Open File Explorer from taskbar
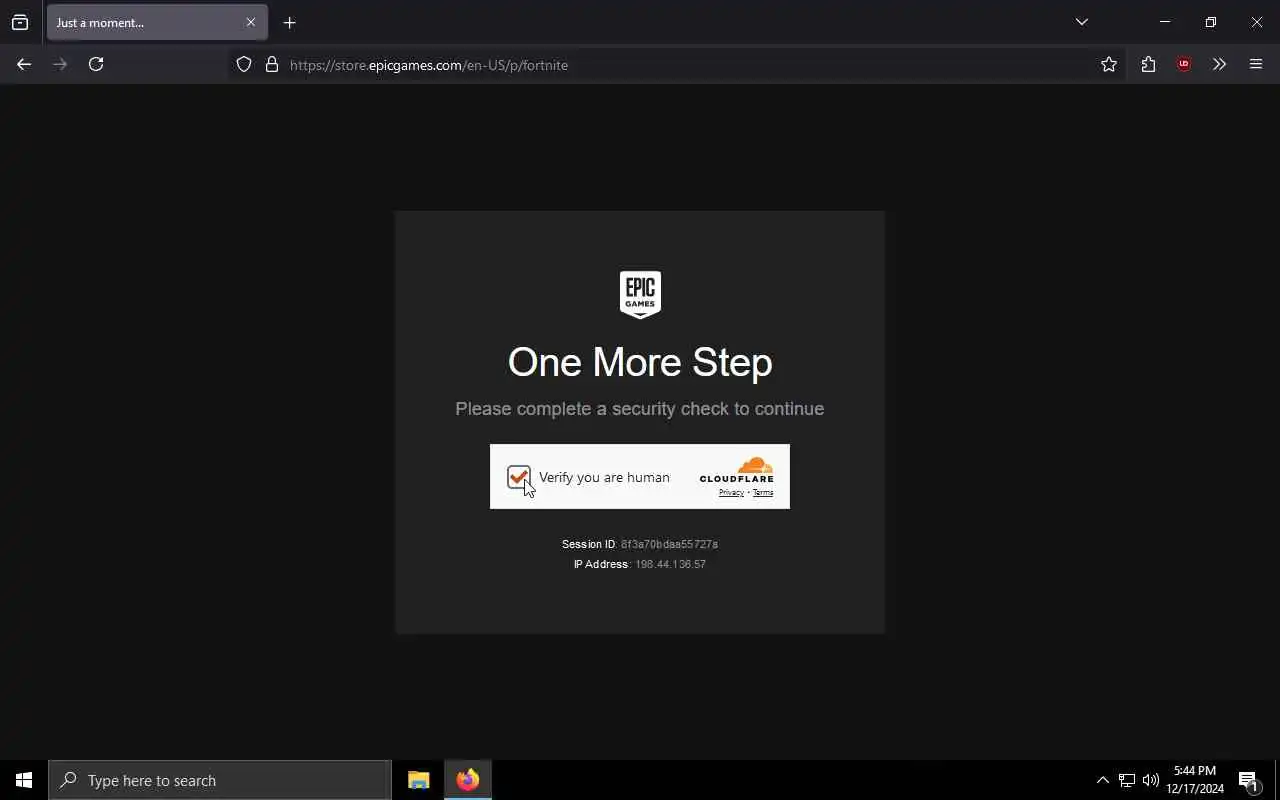1280x800 pixels. click(419, 780)
